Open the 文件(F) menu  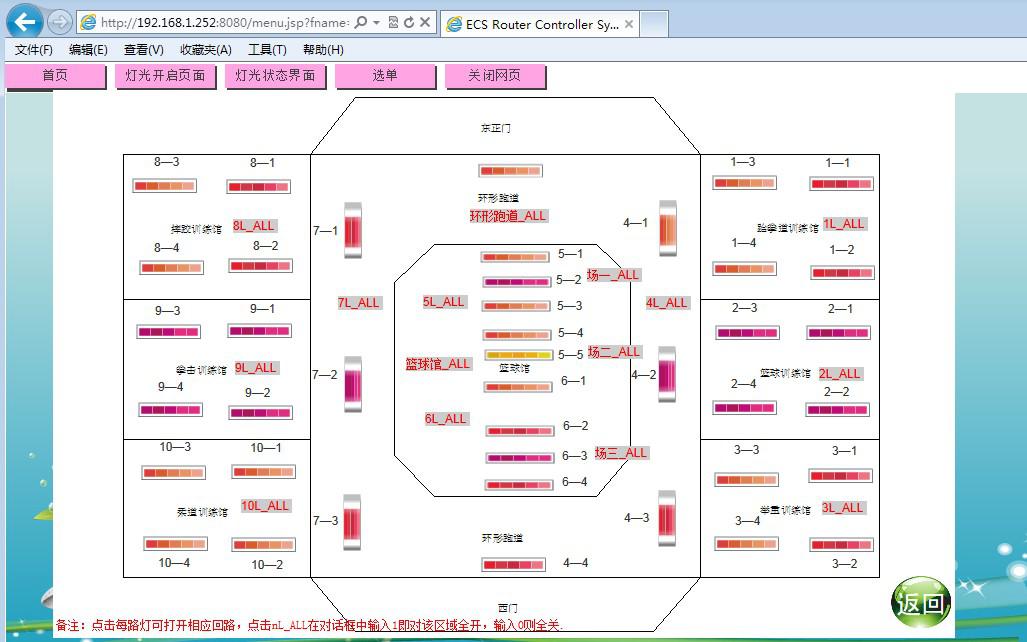click(34, 50)
